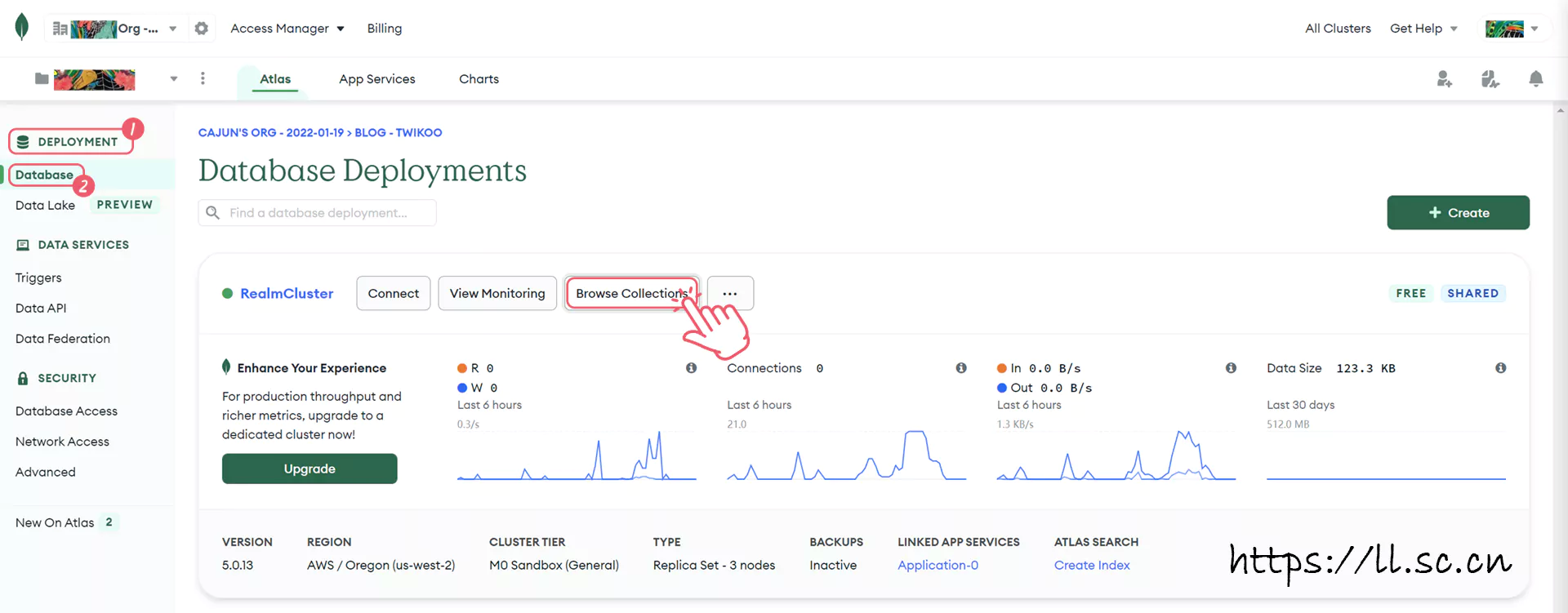Click the green Create button

pyautogui.click(x=1458, y=212)
